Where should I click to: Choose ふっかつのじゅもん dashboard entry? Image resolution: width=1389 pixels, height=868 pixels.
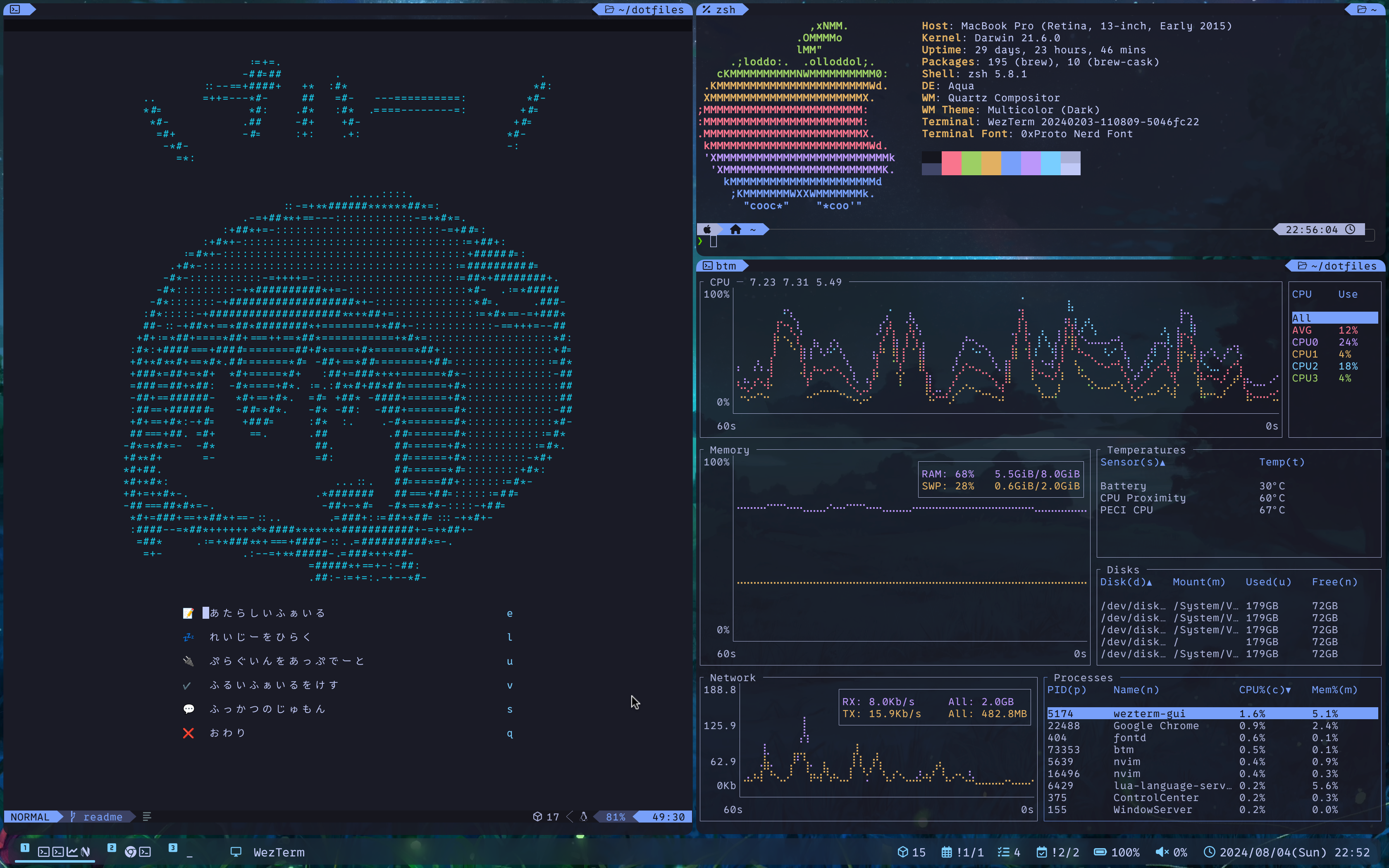point(267,709)
